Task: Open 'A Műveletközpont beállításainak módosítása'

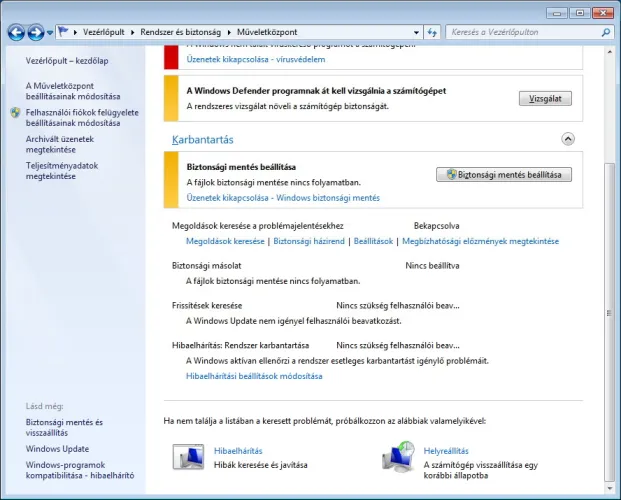Action: click(x=73, y=91)
